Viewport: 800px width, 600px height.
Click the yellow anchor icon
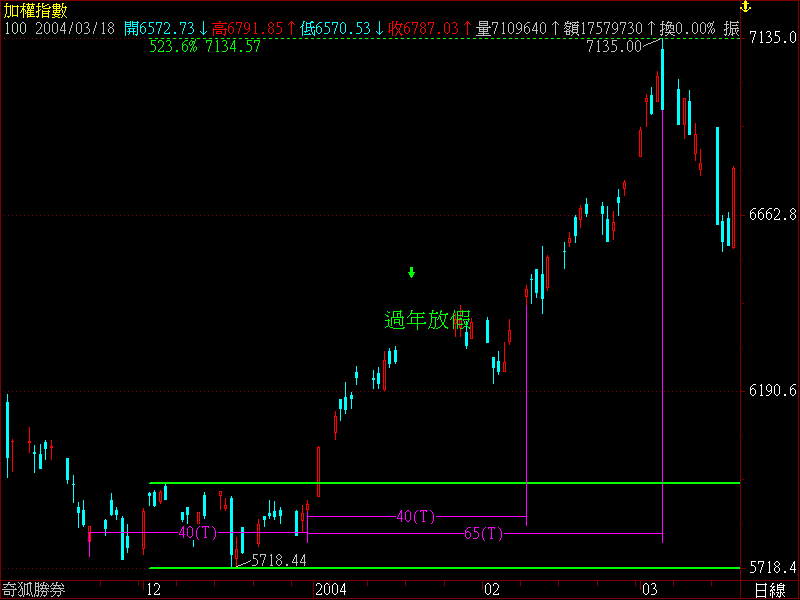click(745, 7)
